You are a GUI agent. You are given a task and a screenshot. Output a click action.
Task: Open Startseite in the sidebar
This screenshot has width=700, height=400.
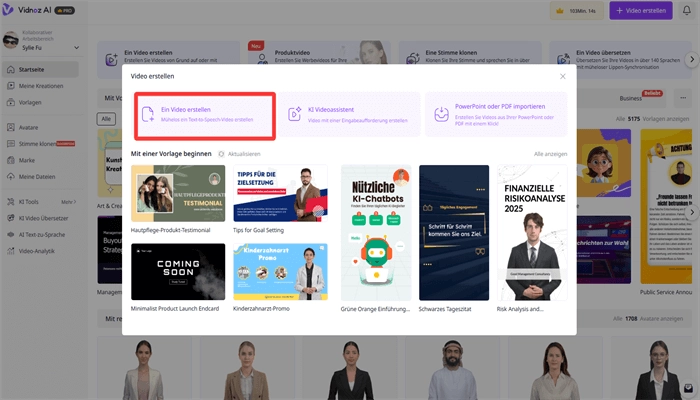(40, 70)
